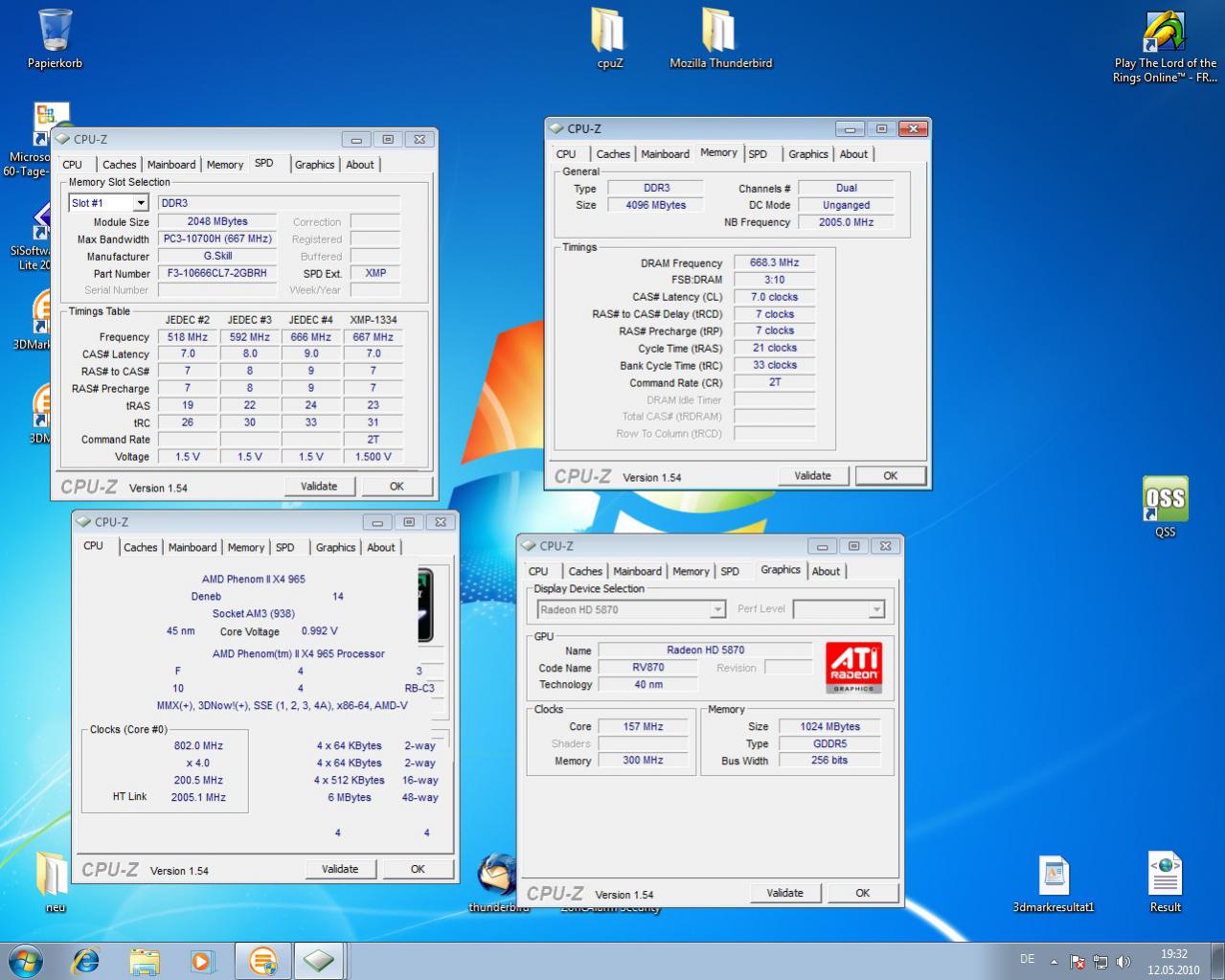Open the cpuZ folder on the desktop
Image resolution: width=1225 pixels, height=980 pixels.
(609, 38)
